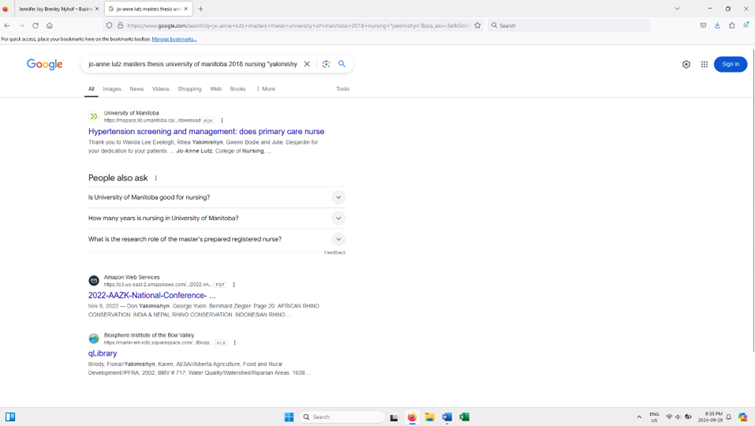Open Google quick settings gear
755x426 pixels.
point(686,64)
